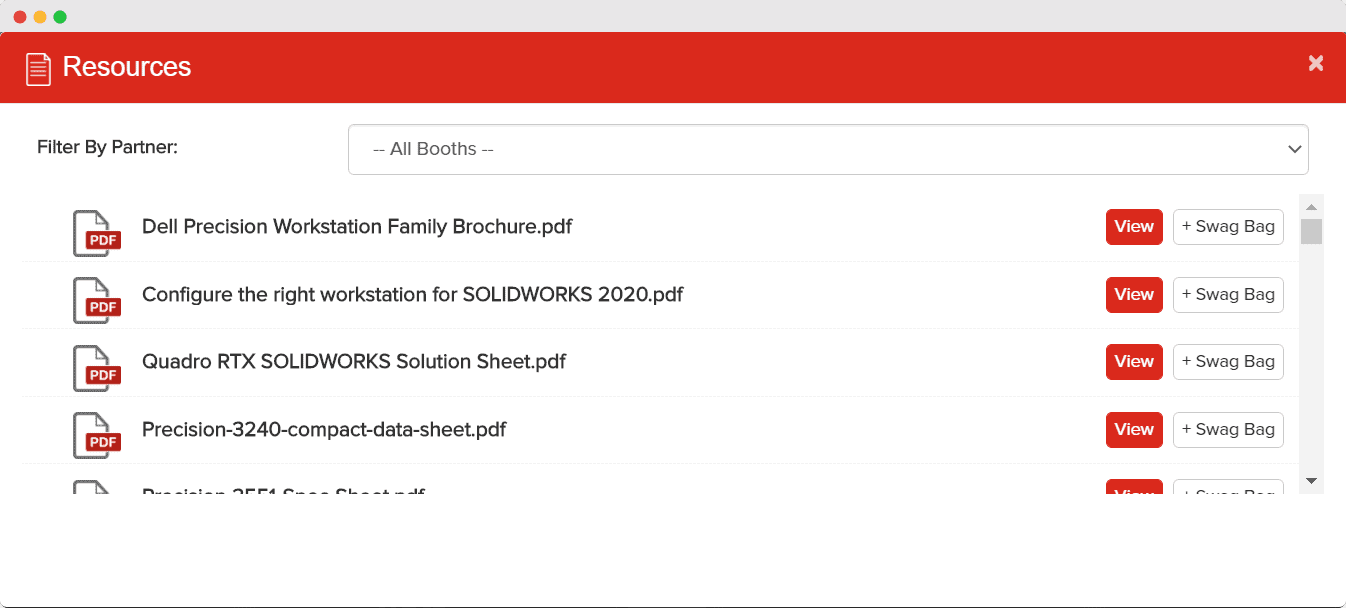1346x608 pixels.
Task: View the Quadro RTX SOLIDWORKS Solution Sheet
Action: pos(1133,361)
